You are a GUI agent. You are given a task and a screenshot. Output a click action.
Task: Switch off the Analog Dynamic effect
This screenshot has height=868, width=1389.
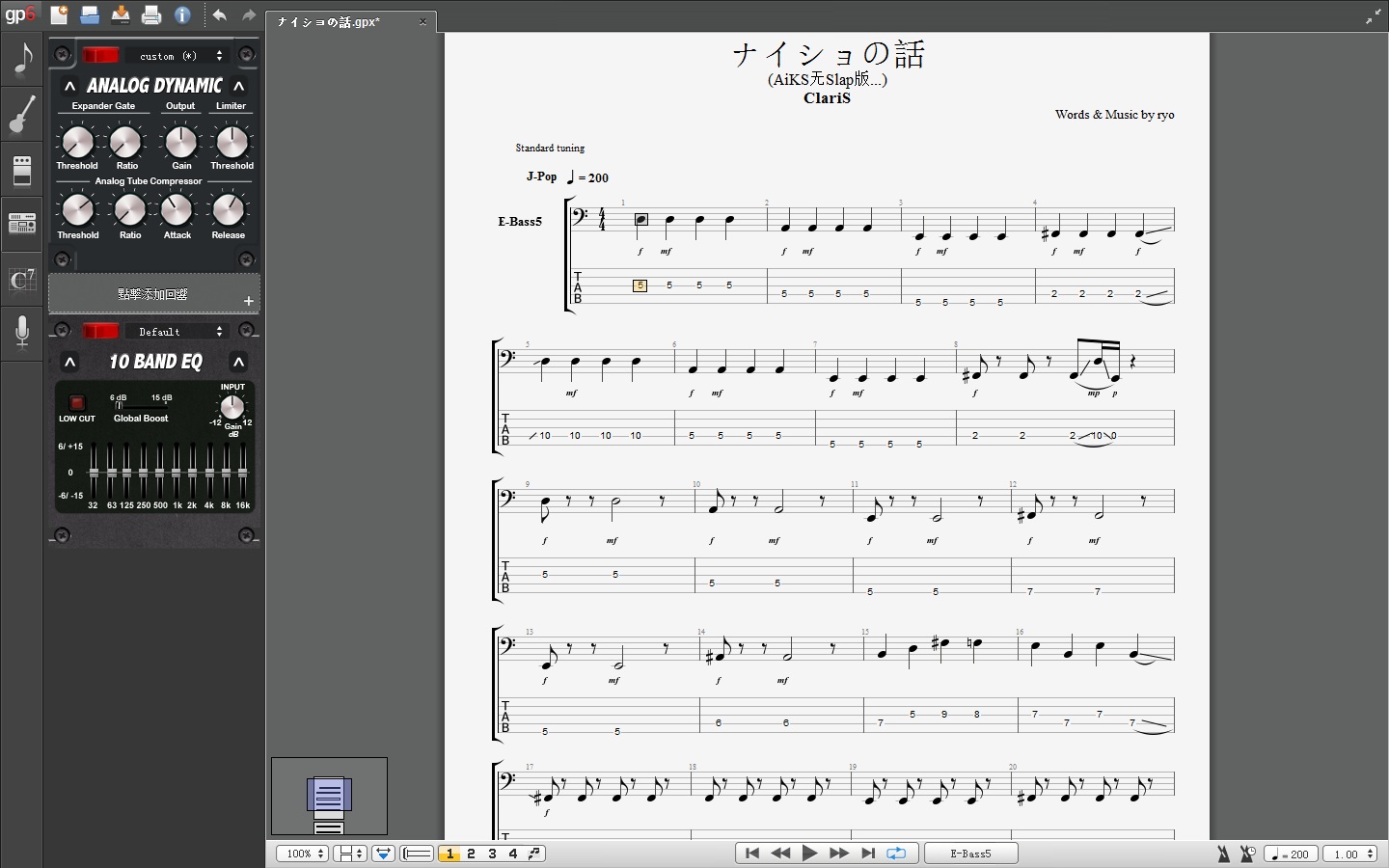(x=100, y=55)
